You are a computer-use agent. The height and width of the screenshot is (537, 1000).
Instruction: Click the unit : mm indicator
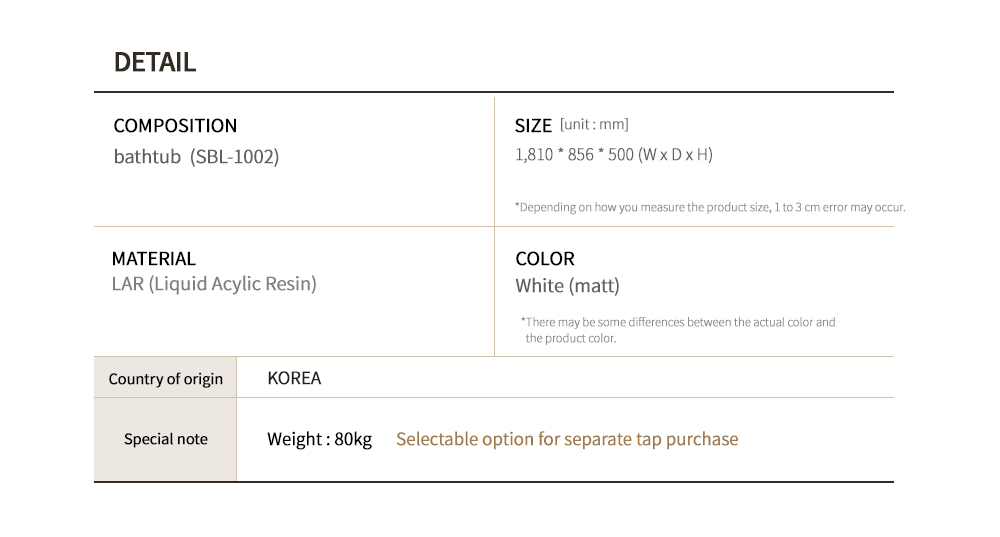(594, 125)
